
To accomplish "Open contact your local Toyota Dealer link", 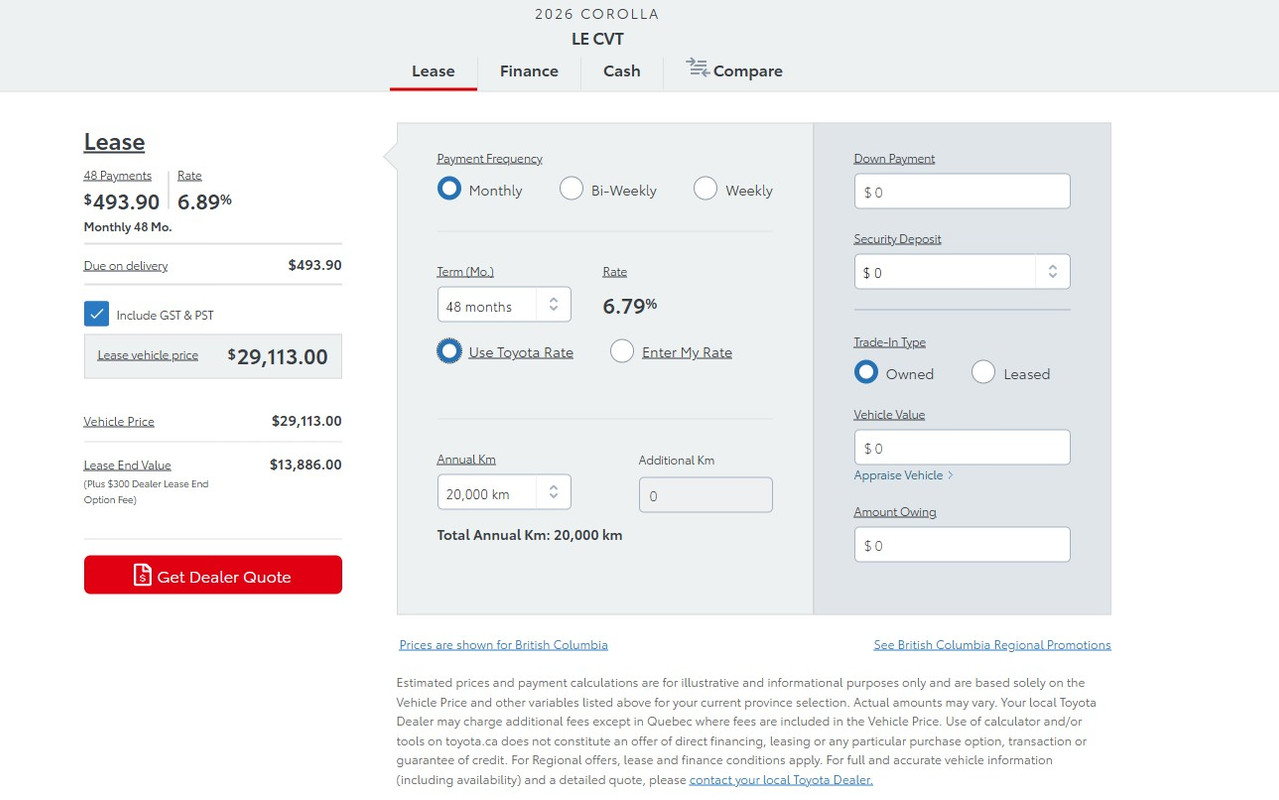I will (x=781, y=779).
